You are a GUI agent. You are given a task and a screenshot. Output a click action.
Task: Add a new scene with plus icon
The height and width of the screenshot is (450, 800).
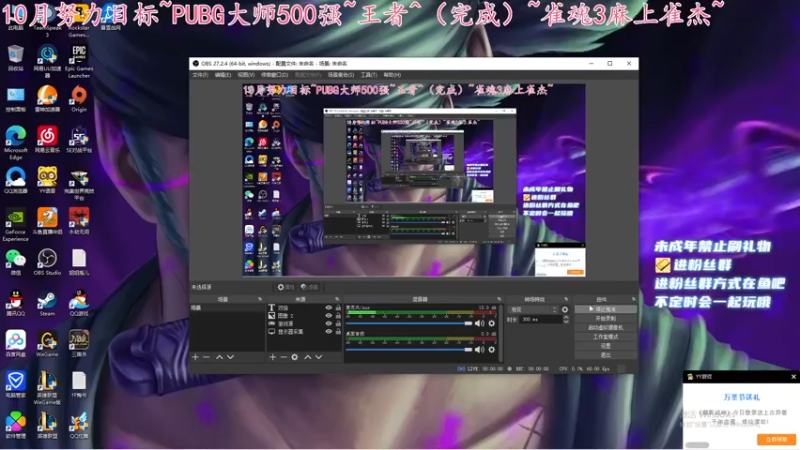coord(195,357)
